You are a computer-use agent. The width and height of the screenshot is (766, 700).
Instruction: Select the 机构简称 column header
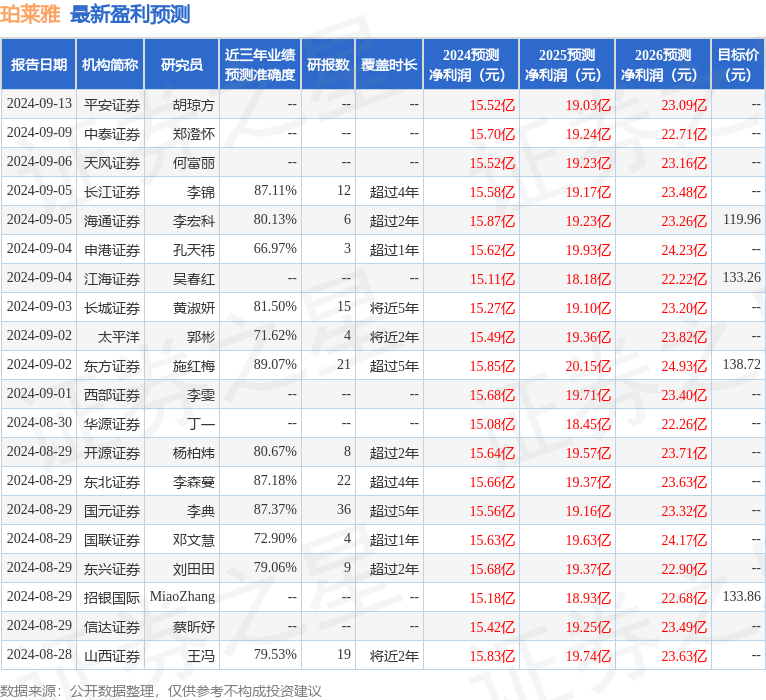coord(110,64)
